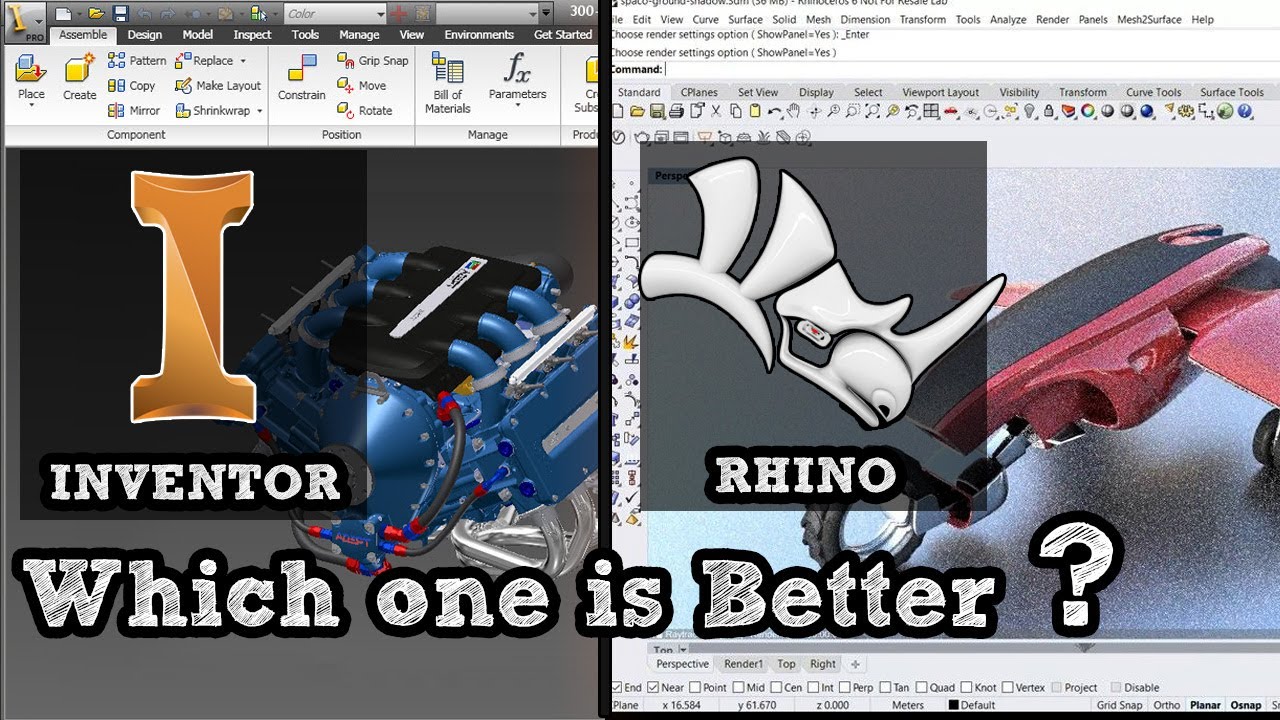Click Place component icon in Inventor

[31, 70]
